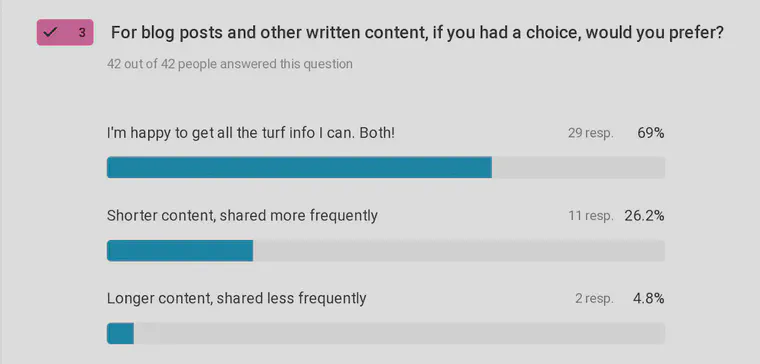Screen dimensions: 760x364
Task: Click the 26.2% percentage value
Action: tap(644, 216)
